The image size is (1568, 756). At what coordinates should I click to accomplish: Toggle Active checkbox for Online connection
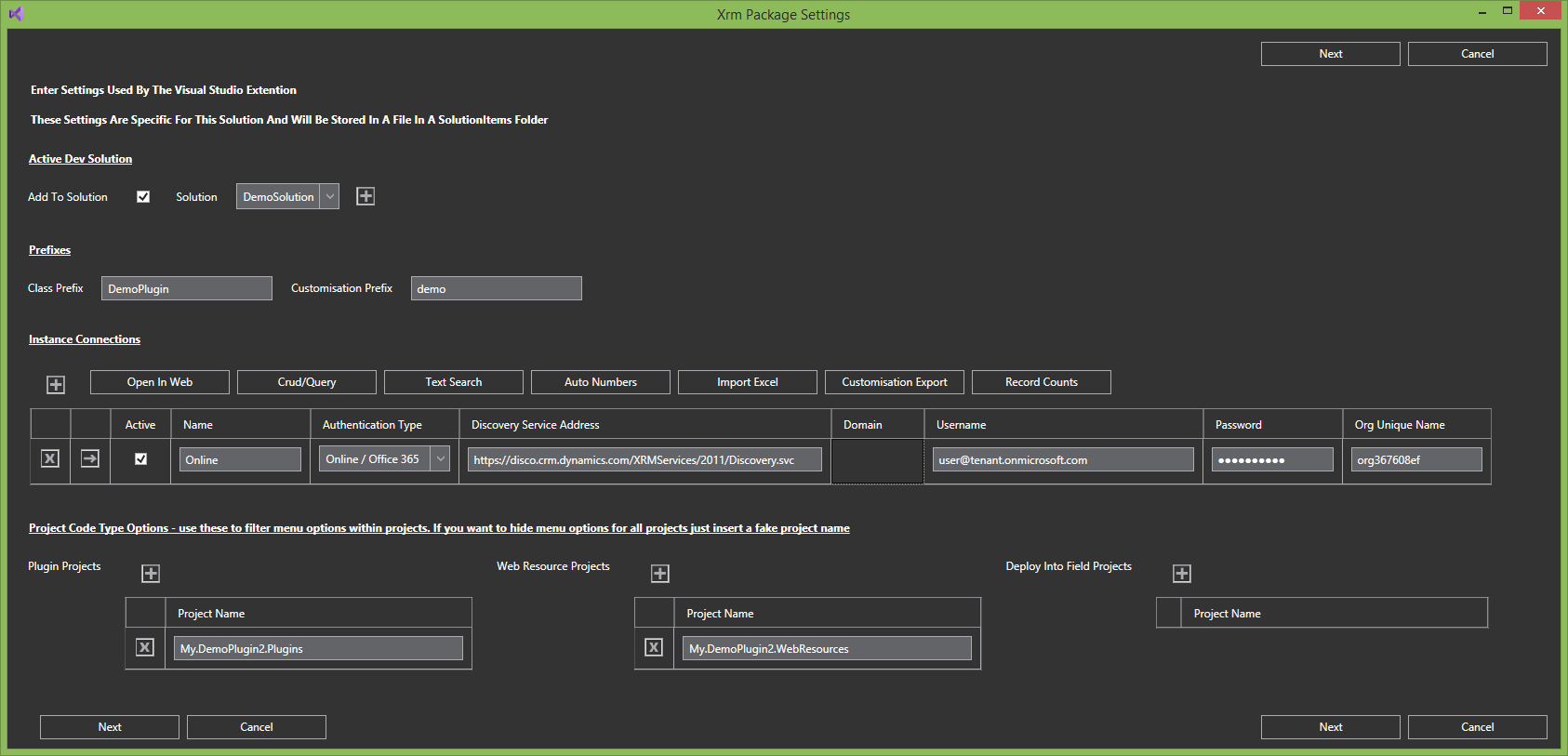pos(140,458)
